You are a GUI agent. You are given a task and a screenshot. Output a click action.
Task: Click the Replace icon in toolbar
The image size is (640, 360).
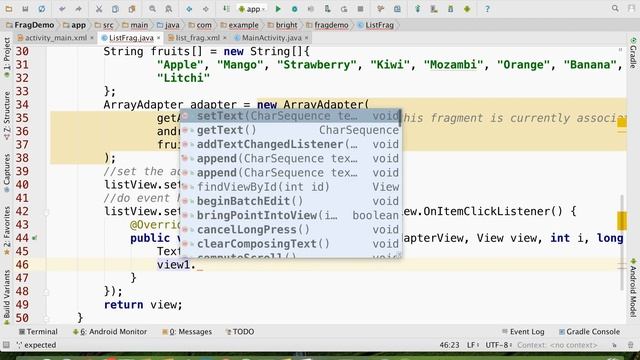tap(169, 9)
